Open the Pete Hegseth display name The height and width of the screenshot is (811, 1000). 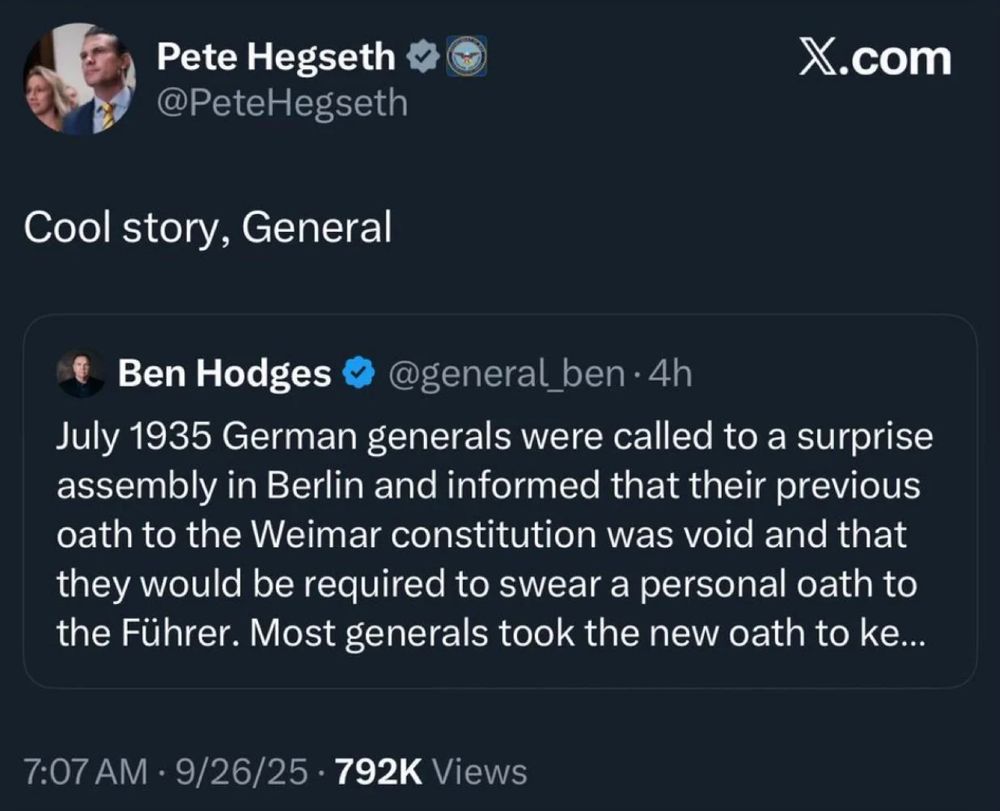coord(276,59)
